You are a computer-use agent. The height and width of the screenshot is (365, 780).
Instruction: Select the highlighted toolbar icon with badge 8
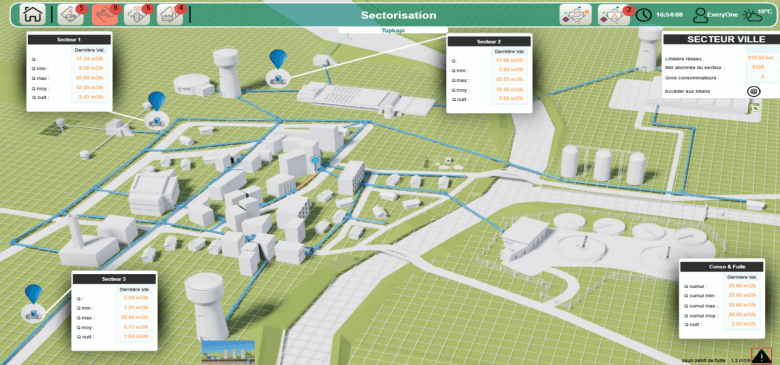click(x=105, y=14)
